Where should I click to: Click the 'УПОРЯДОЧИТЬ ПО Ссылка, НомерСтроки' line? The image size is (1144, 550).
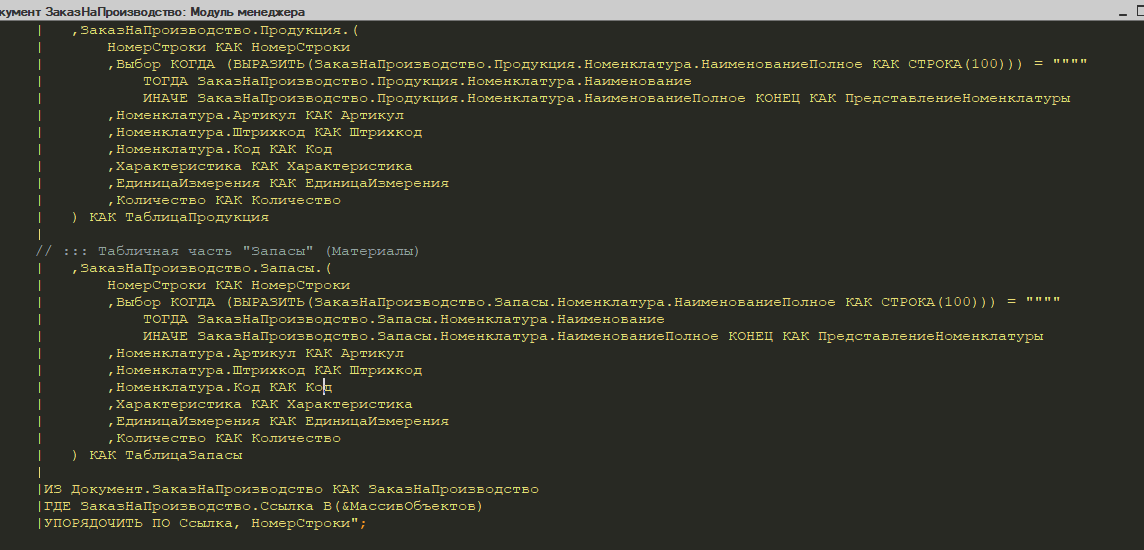pos(204,523)
